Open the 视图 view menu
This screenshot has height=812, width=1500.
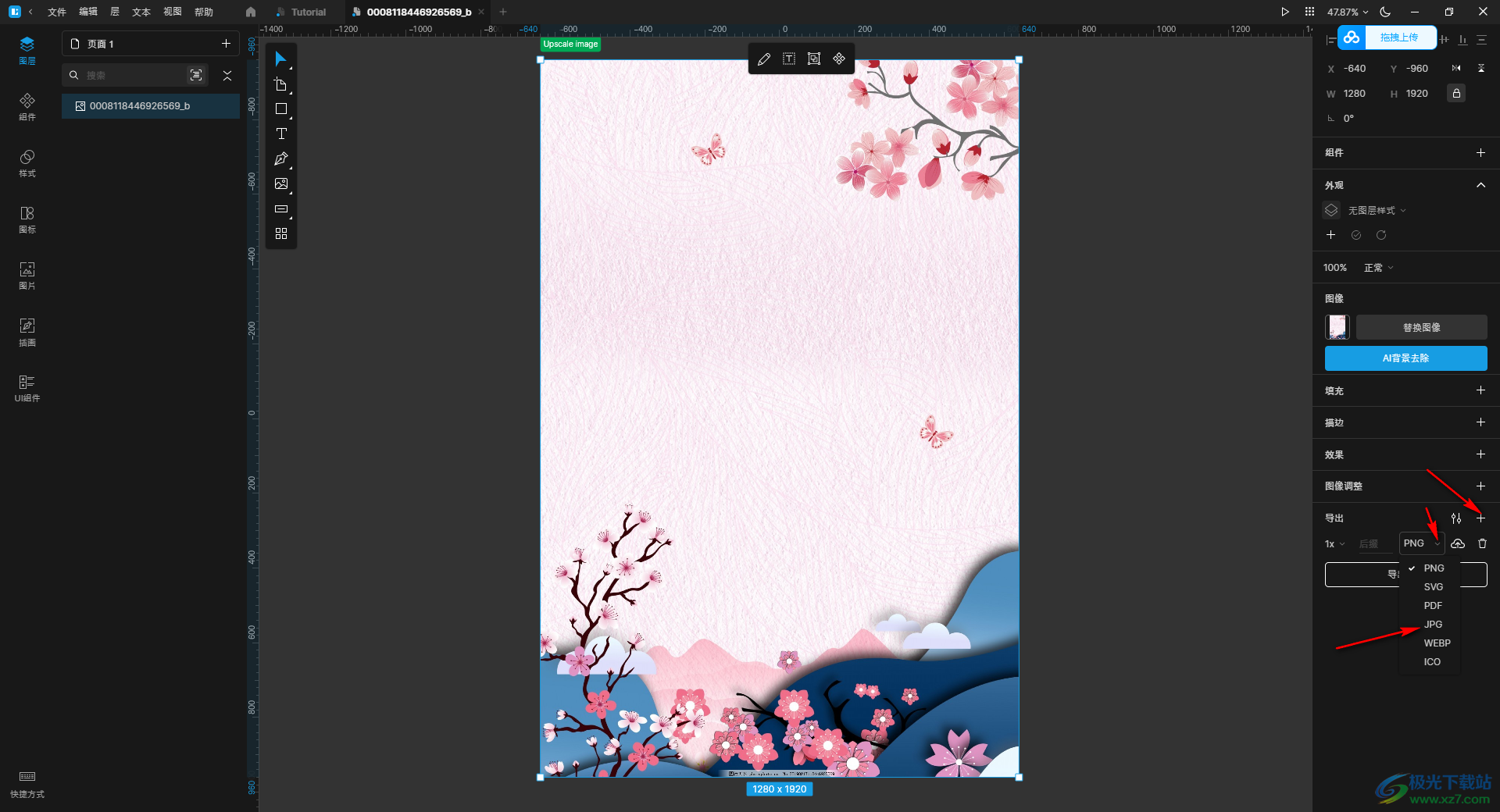[173, 12]
